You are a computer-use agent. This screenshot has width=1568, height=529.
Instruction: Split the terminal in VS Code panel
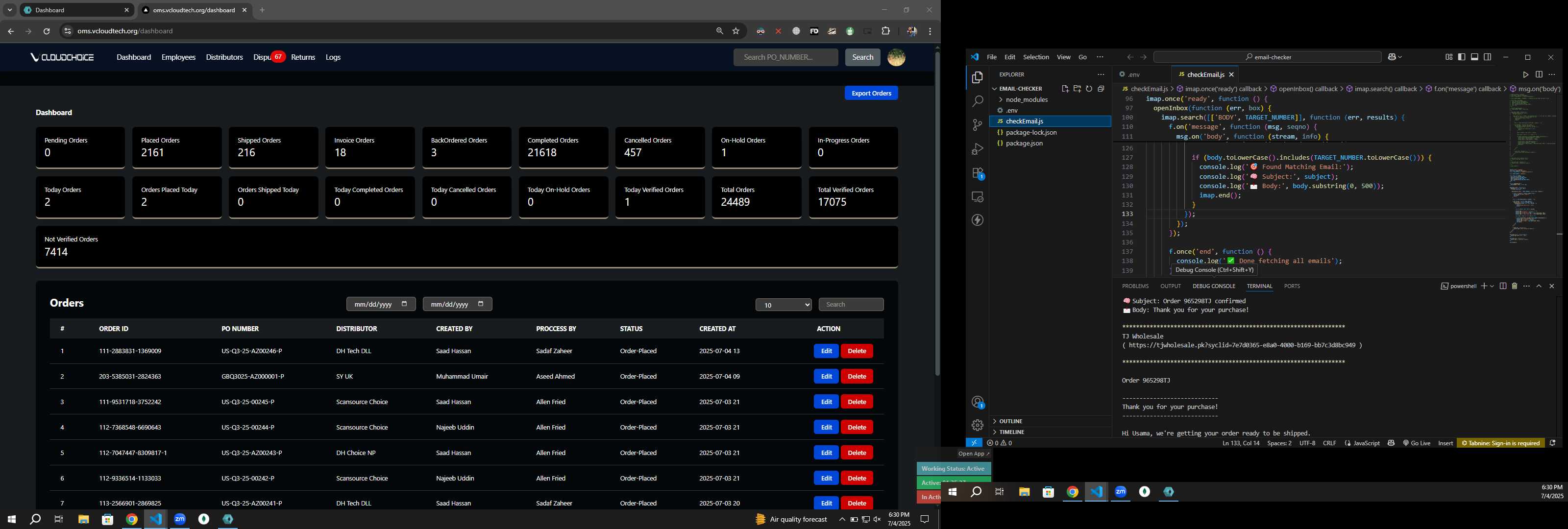point(1502,286)
